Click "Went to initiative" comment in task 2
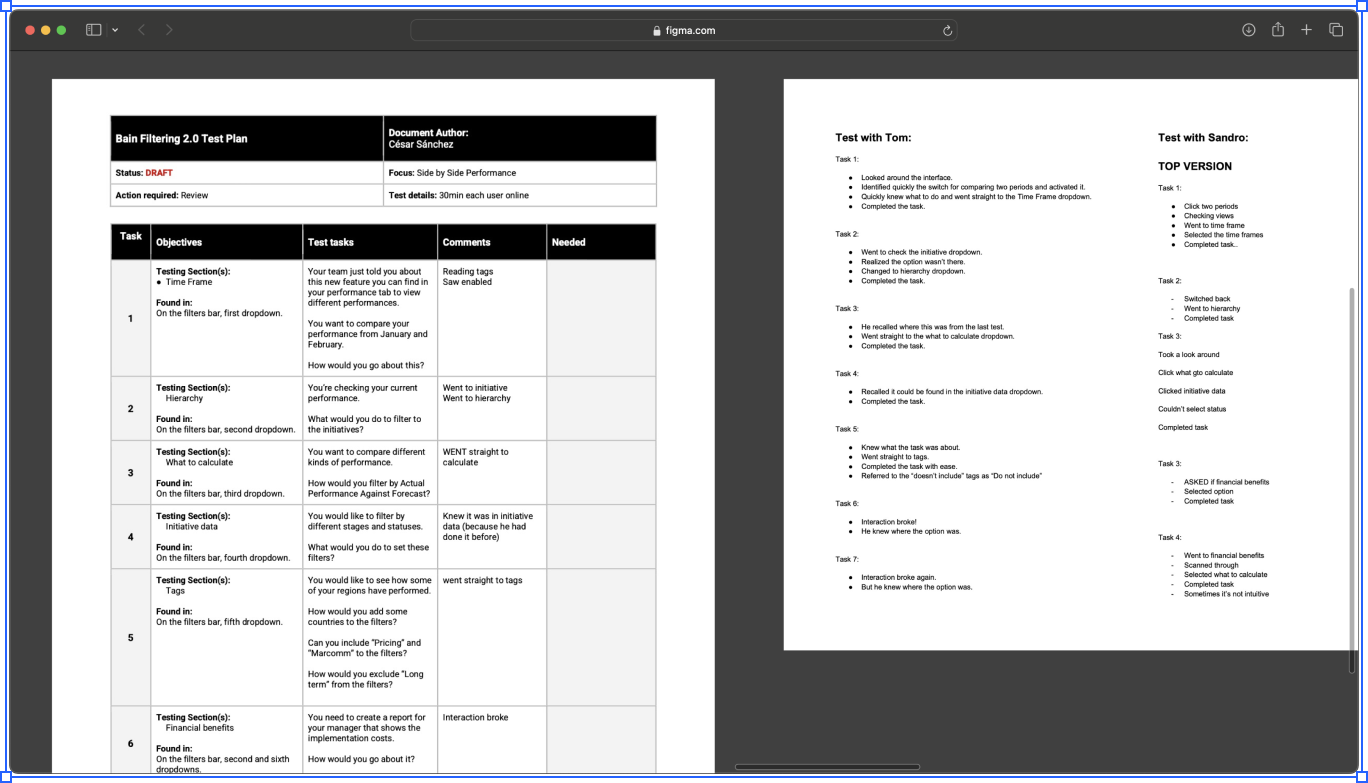 point(475,388)
